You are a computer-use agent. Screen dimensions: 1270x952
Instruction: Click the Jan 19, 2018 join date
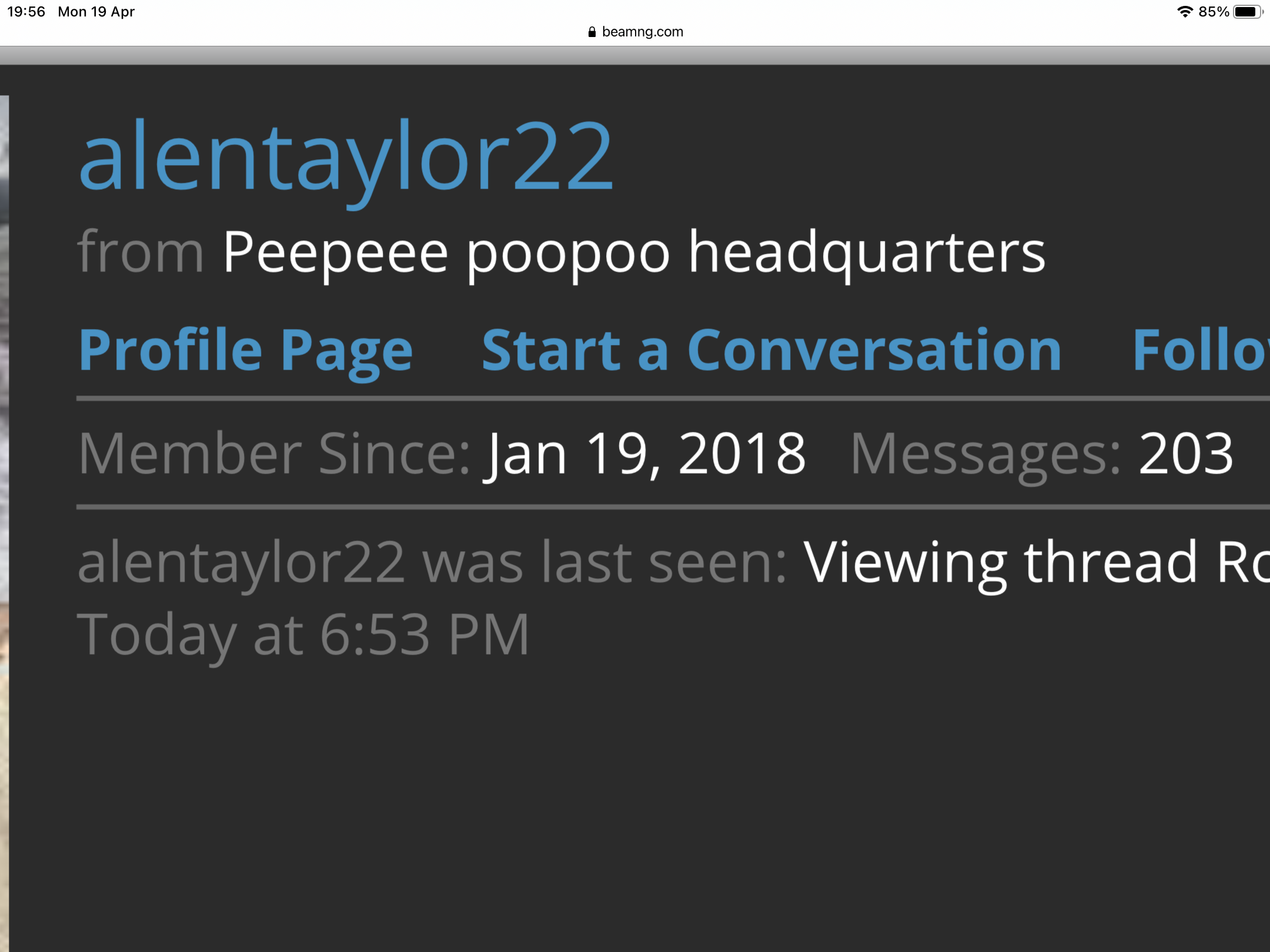click(644, 455)
